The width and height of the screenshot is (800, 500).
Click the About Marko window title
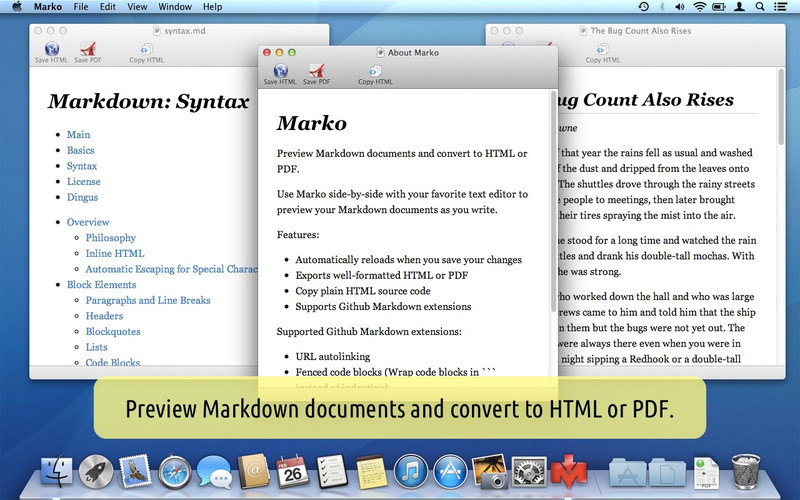coord(413,53)
